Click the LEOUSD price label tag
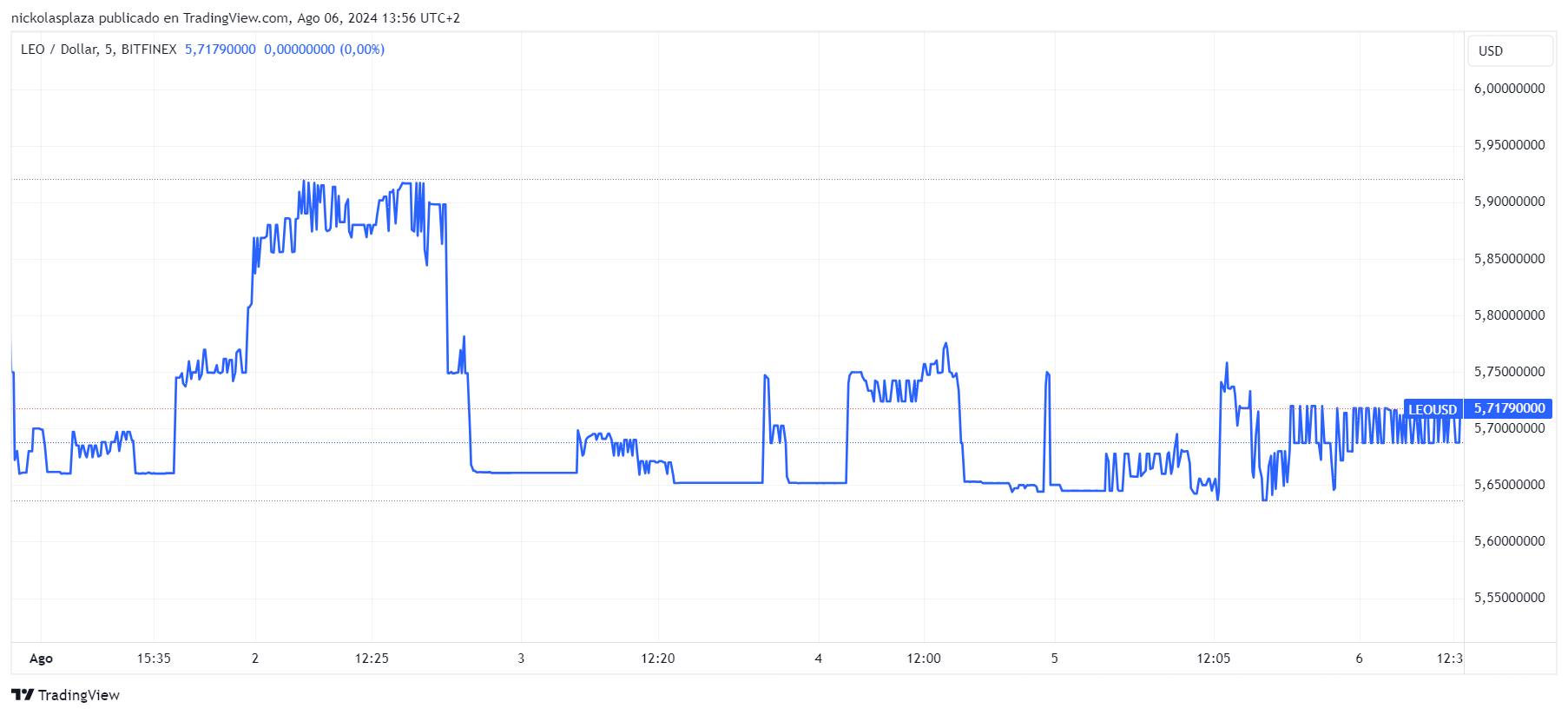 [1433, 409]
